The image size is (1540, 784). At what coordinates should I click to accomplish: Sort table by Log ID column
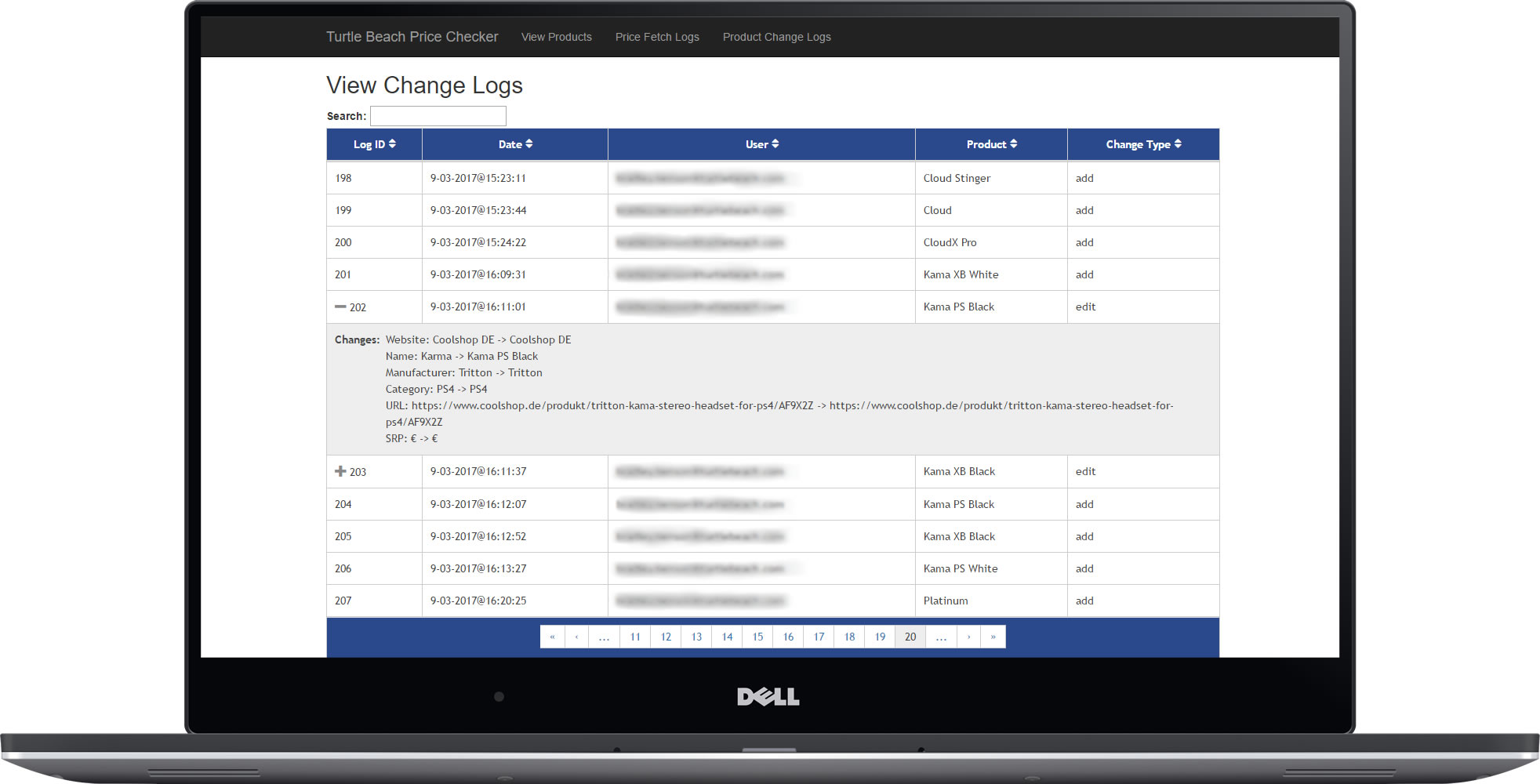pyautogui.click(x=374, y=144)
